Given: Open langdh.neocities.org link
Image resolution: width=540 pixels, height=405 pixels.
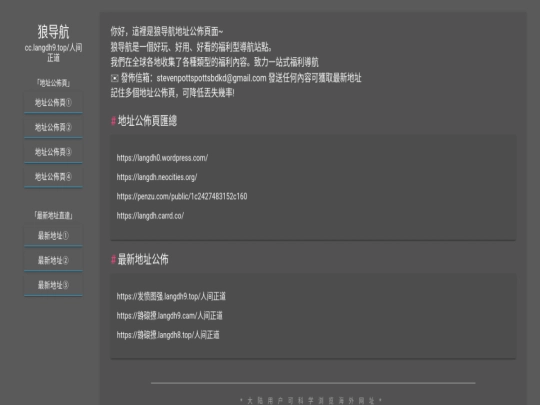Looking at the screenshot, I should (157, 177).
